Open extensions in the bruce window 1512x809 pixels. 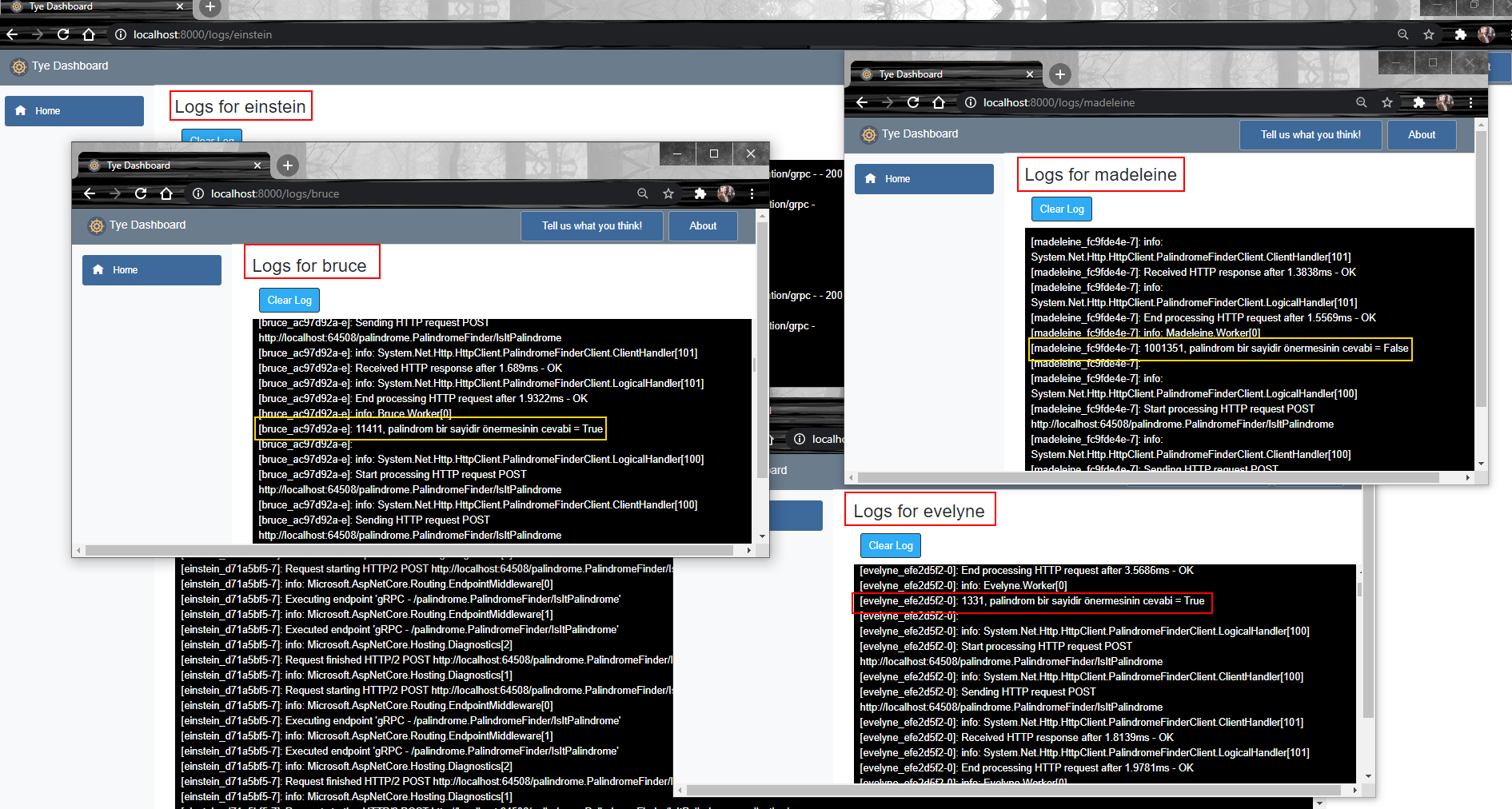point(700,193)
